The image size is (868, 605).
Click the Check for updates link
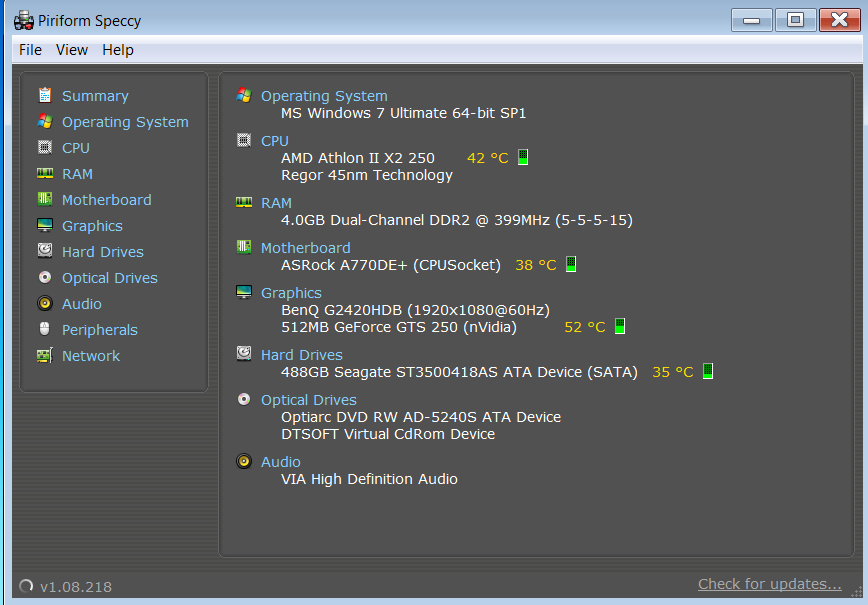point(769,584)
